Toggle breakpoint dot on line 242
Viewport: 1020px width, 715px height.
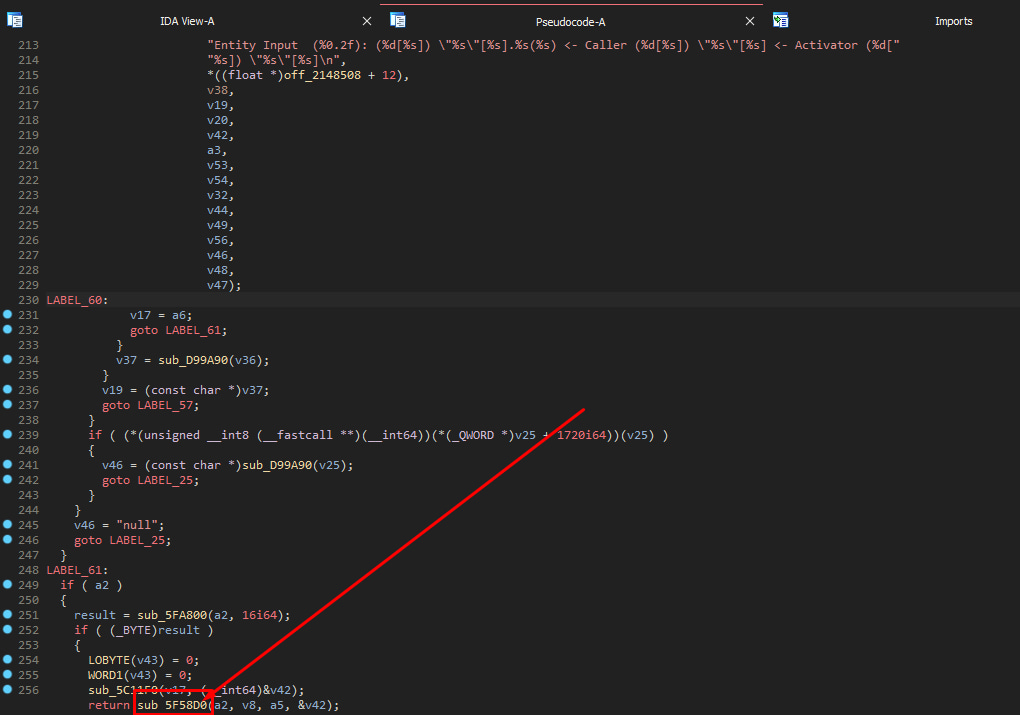[x=8, y=479]
